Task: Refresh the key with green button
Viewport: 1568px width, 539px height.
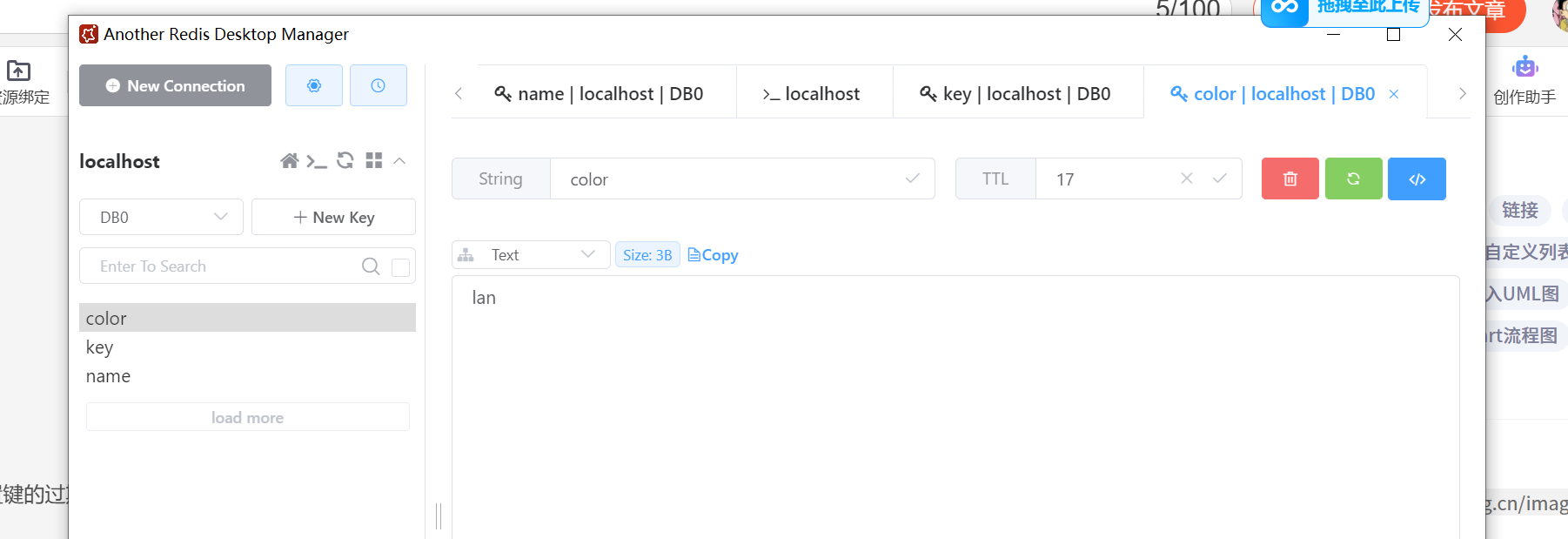Action: pos(1354,179)
